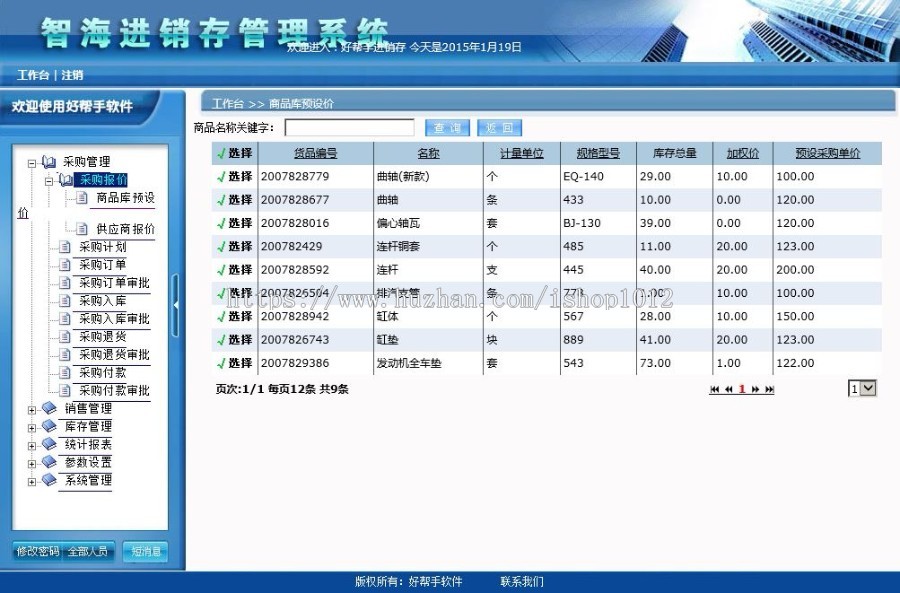Click the 采购计划 document icon
The width and height of the screenshot is (900, 593).
pyautogui.click(x=65, y=247)
